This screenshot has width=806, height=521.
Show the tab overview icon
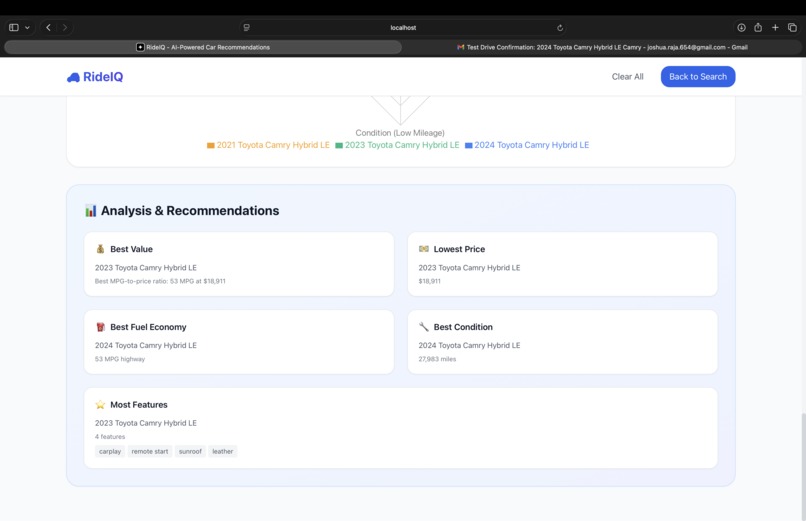(x=792, y=28)
